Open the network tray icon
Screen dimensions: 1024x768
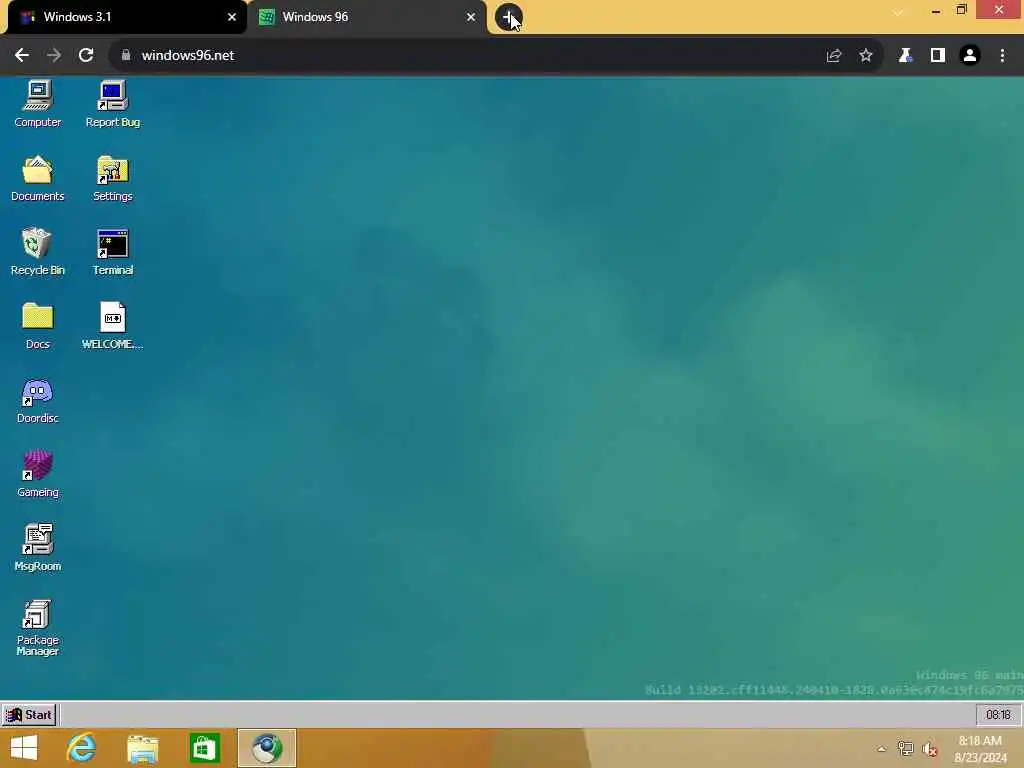(905, 749)
